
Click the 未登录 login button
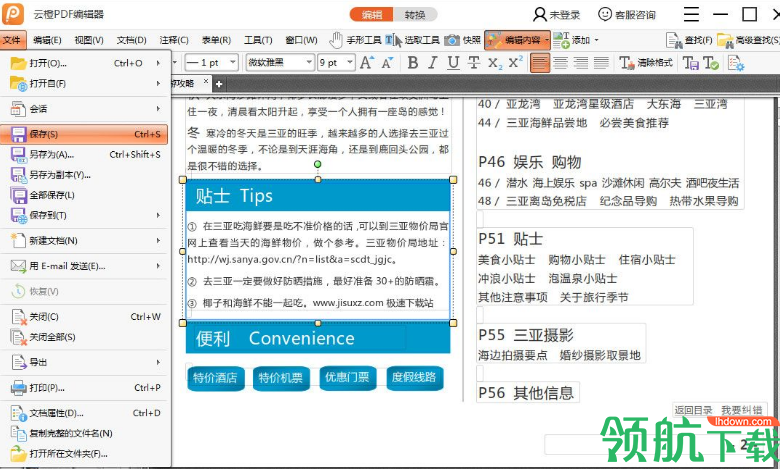coord(557,14)
